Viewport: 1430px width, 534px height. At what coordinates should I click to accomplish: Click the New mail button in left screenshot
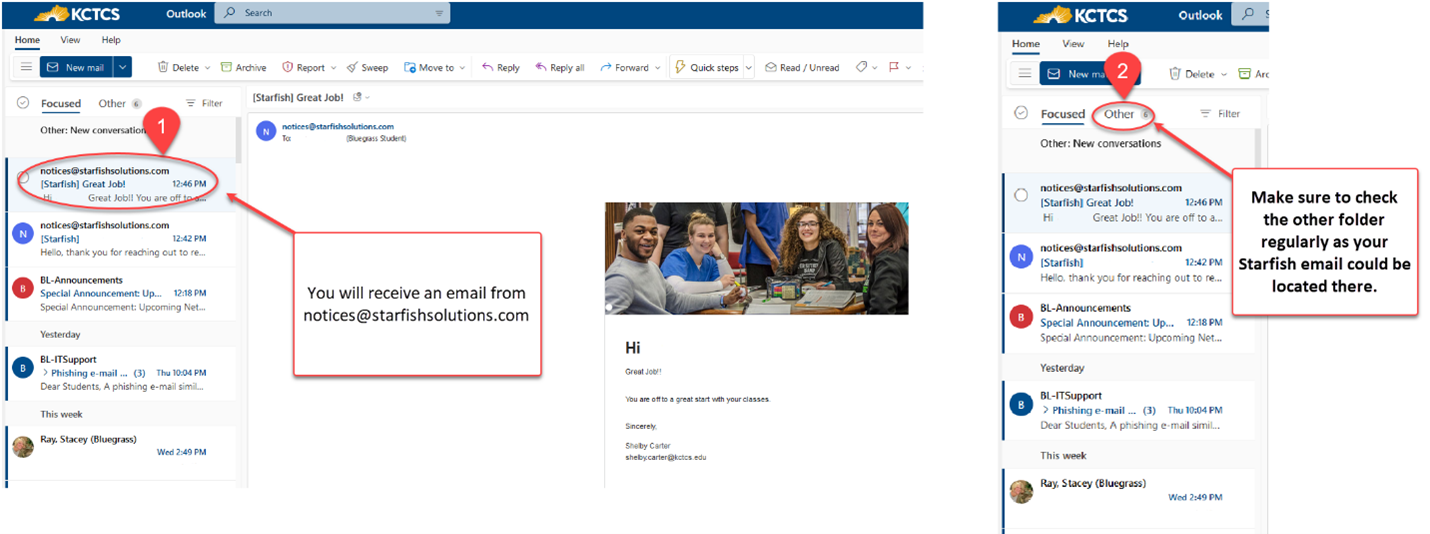click(76, 67)
